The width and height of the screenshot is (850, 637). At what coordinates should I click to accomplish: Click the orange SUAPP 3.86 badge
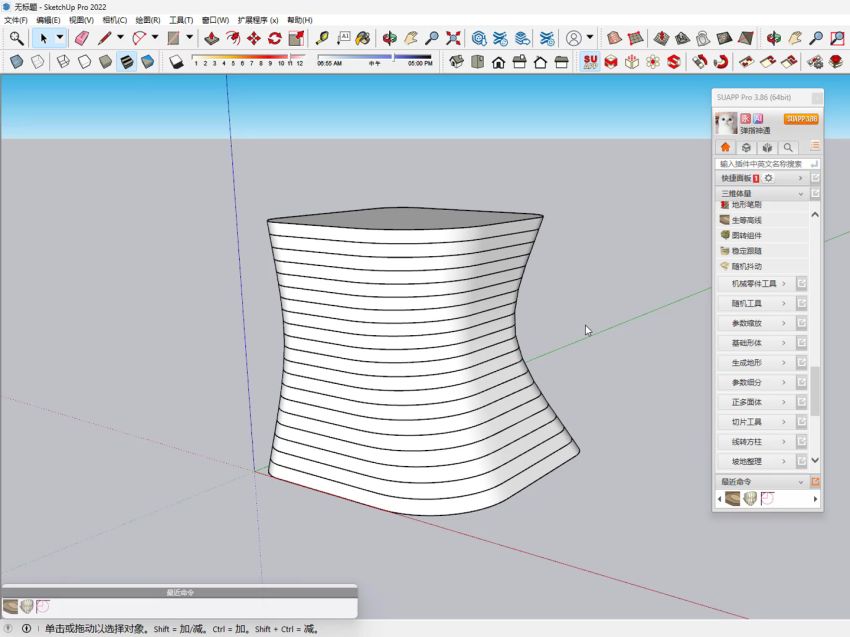[x=801, y=119]
